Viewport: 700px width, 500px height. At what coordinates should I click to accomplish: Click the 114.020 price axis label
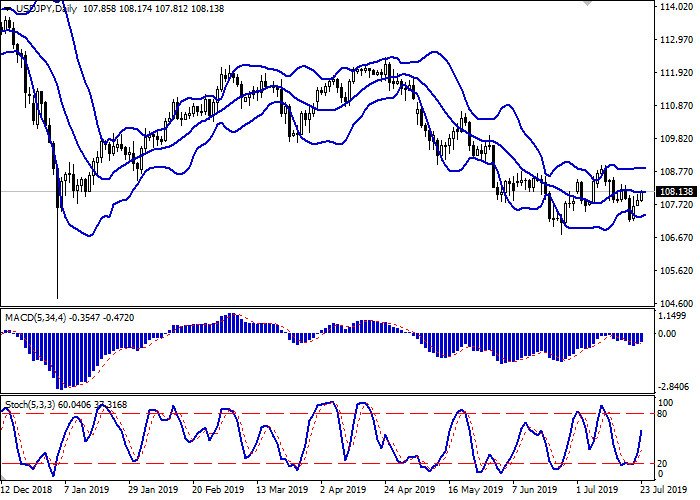[x=678, y=7]
